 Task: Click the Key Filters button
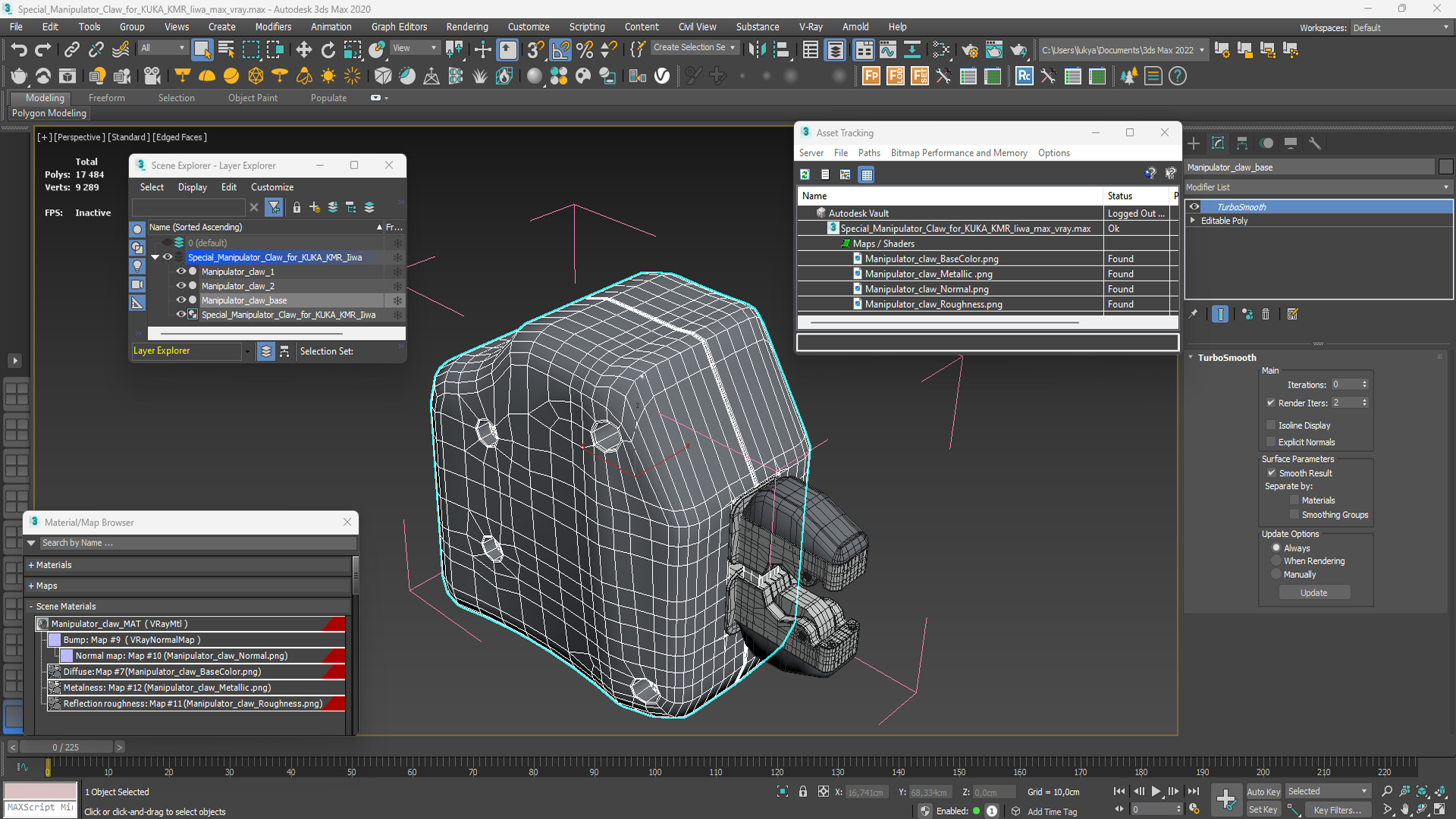(x=1338, y=810)
